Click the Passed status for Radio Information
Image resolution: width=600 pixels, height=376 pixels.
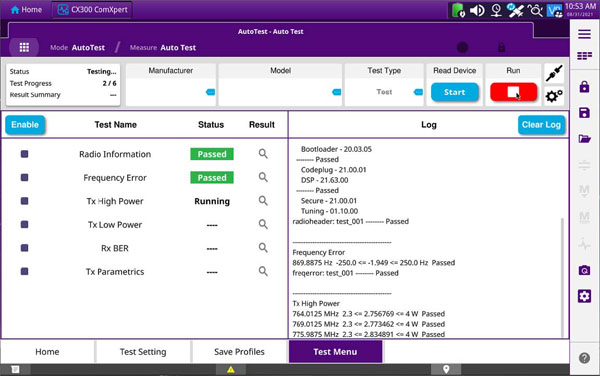[x=212, y=154]
